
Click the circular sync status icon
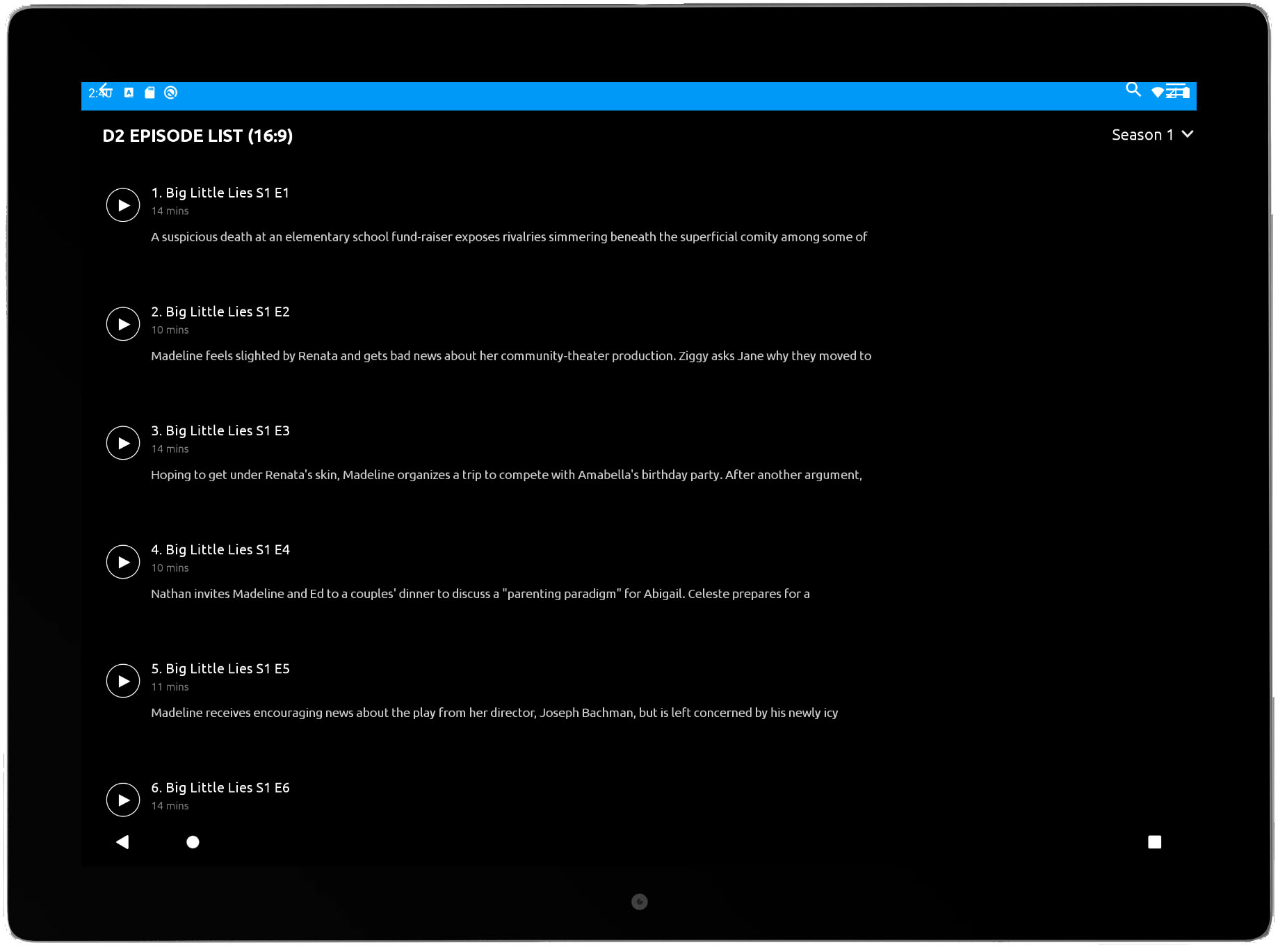click(170, 92)
